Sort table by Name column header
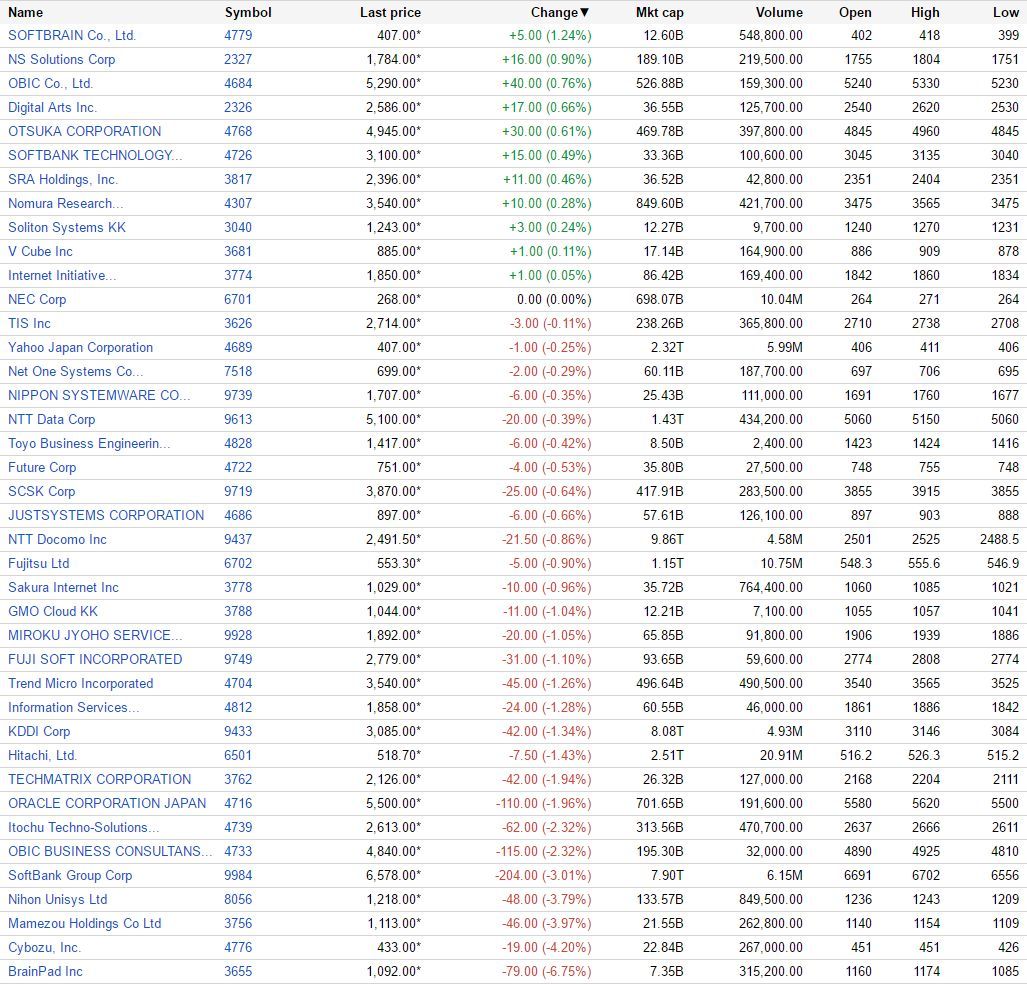1027x984 pixels. coord(26,12)
